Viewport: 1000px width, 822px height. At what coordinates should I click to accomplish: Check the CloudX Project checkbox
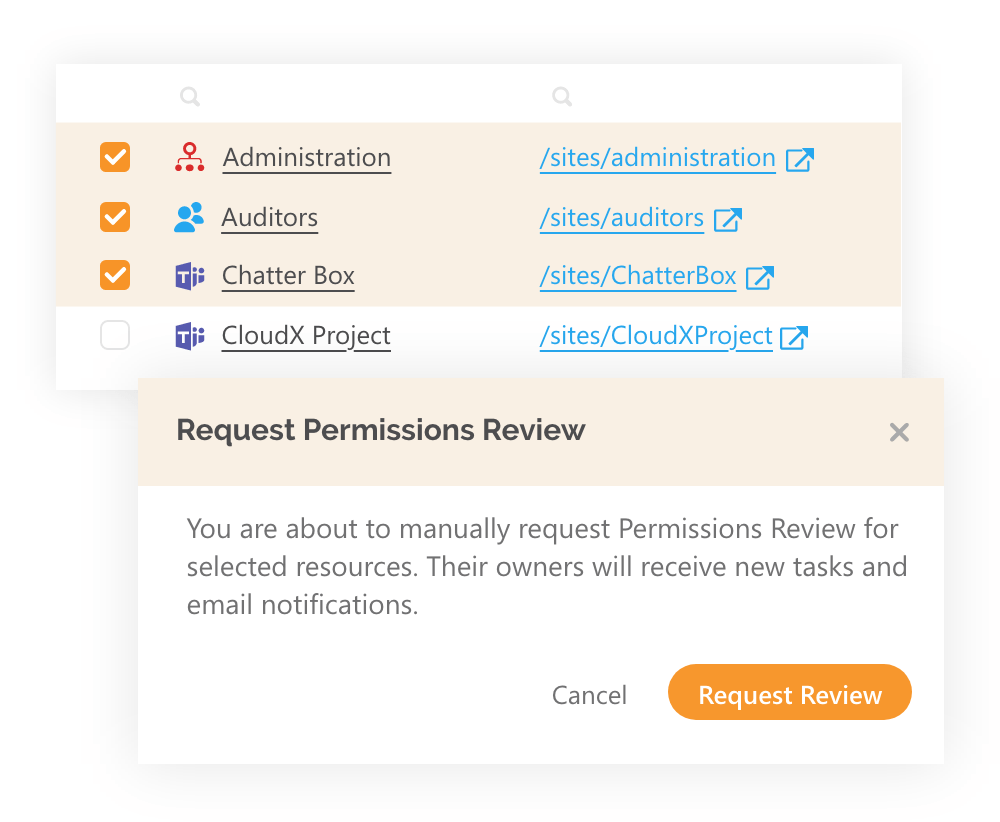tap(115, 335)
